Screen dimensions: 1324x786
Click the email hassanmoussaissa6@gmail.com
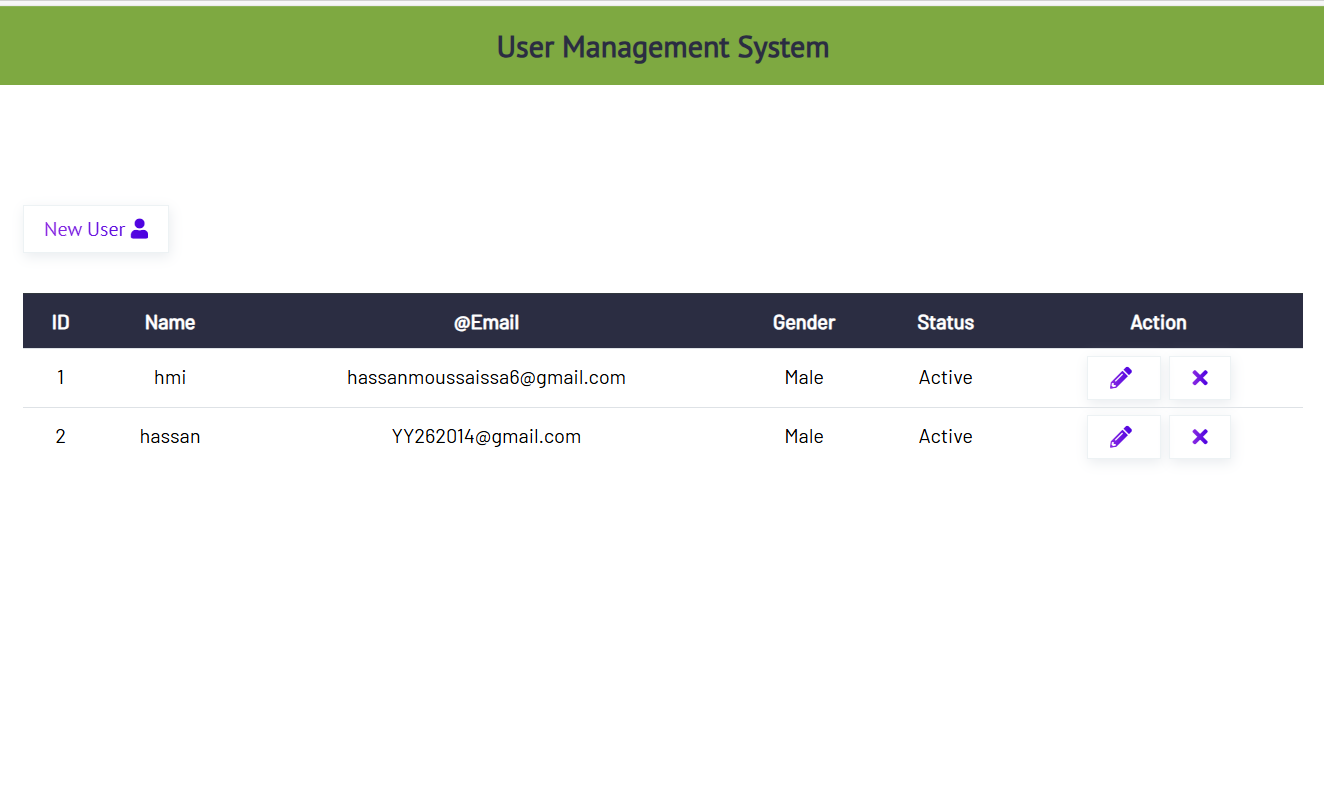pos(486,377)
